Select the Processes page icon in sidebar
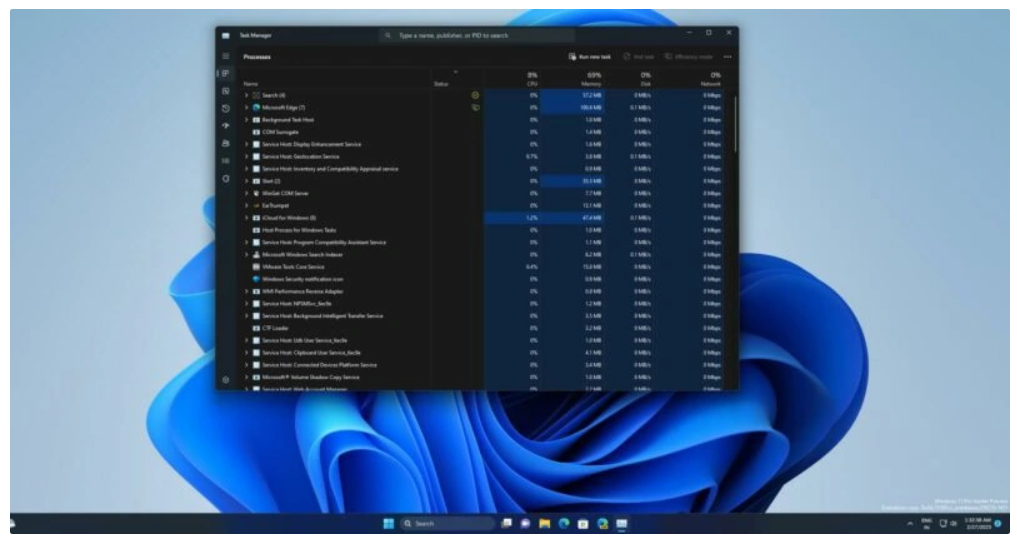 click(226, 73)
